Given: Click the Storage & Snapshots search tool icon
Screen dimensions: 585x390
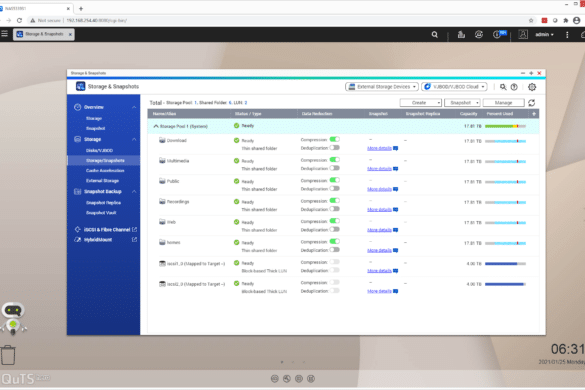Looking at the screenshot, I should pos(503,87).
